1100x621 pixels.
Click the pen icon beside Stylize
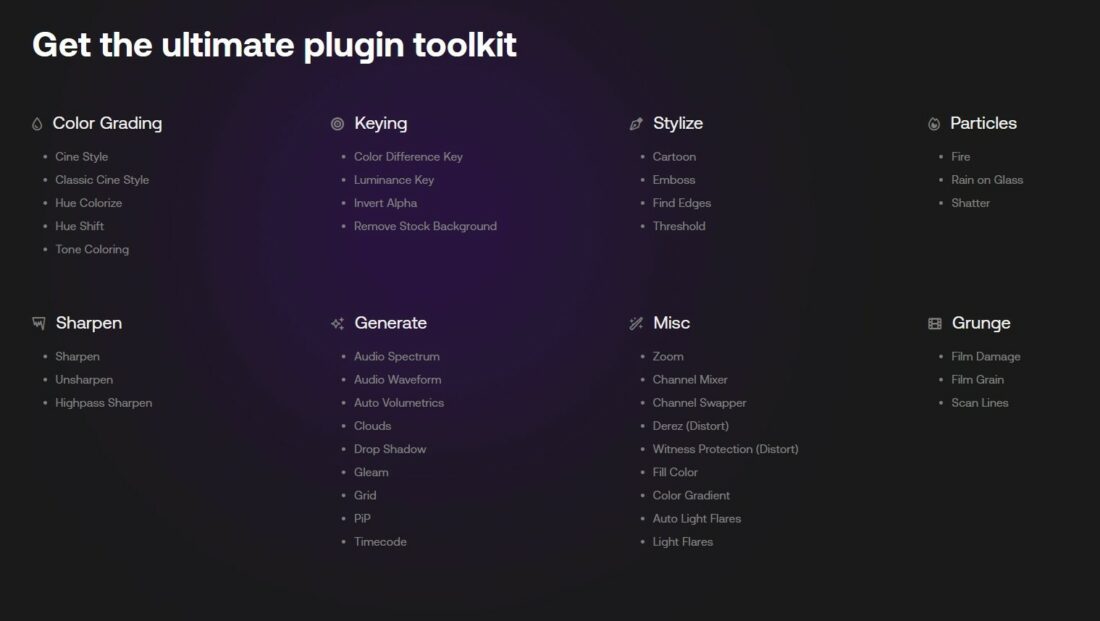[636, 124]
